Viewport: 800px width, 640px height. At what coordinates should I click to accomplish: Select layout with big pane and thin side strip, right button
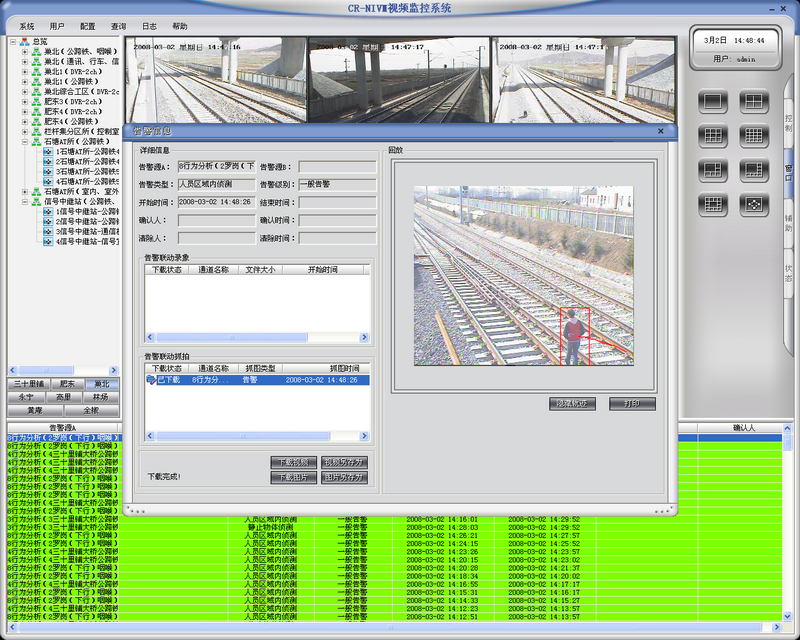[x=754, y=170]
